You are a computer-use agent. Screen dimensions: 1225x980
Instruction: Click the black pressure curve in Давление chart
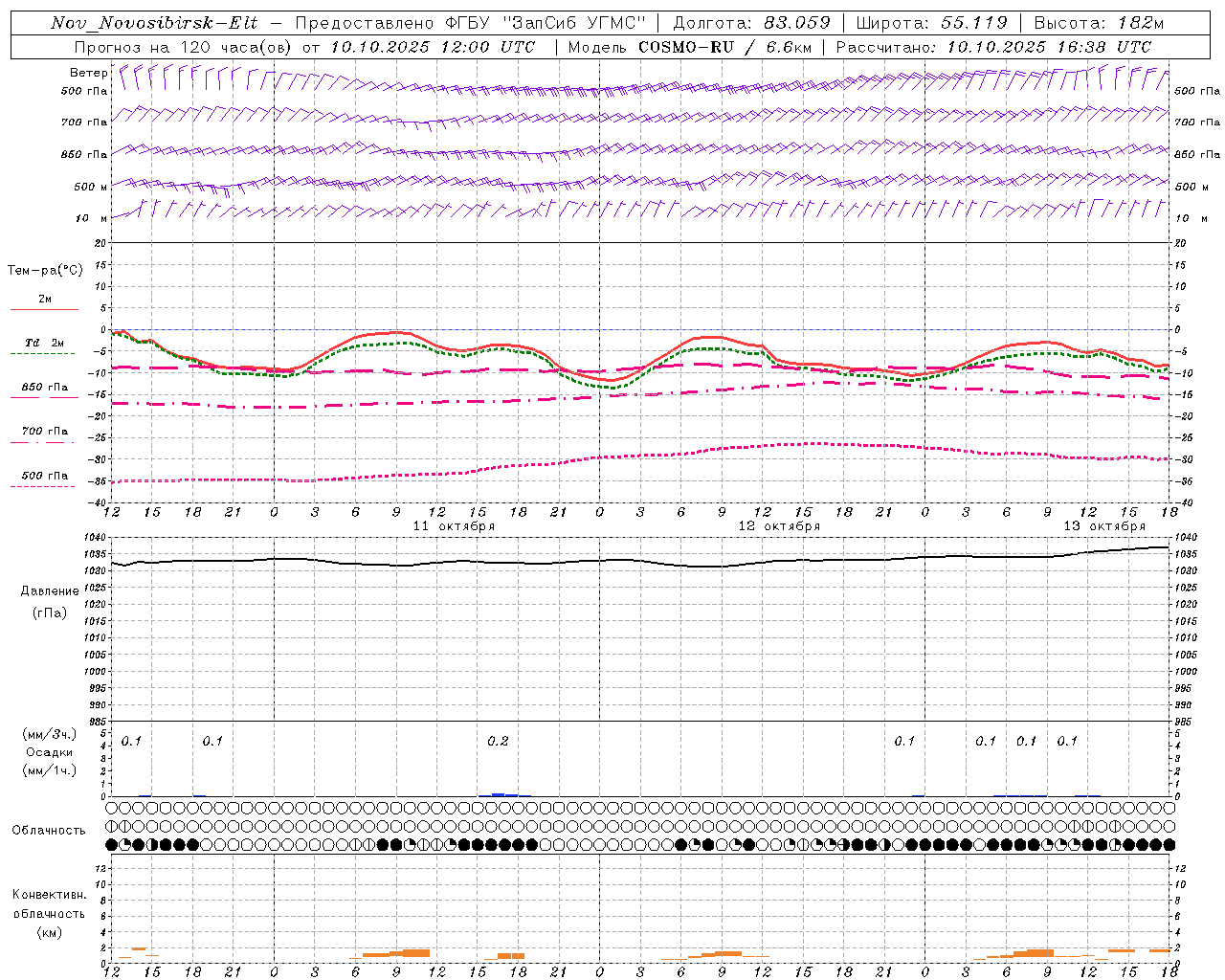(x=639, y=561)
